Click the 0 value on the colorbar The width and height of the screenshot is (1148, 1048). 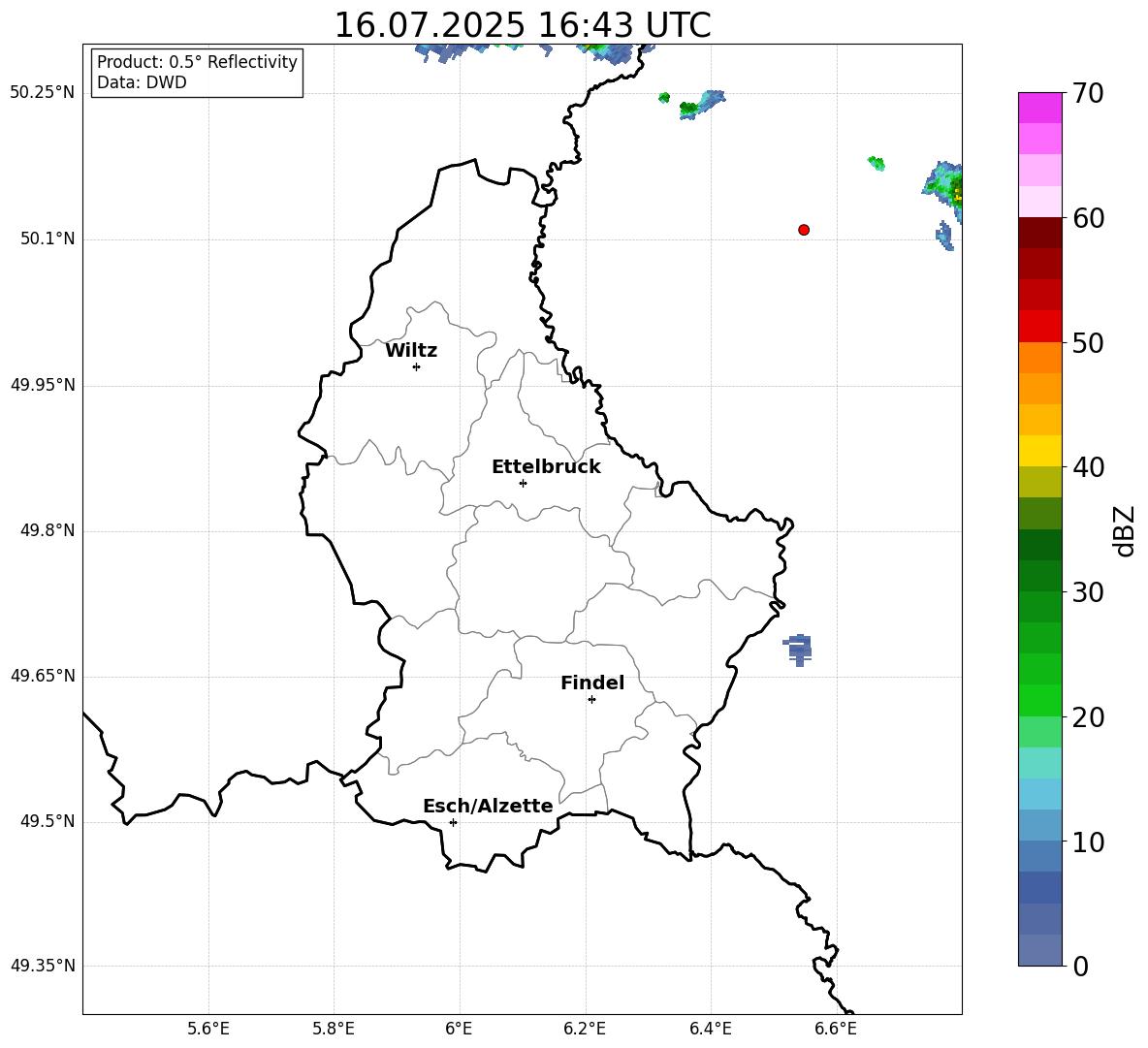(1081, 966)
